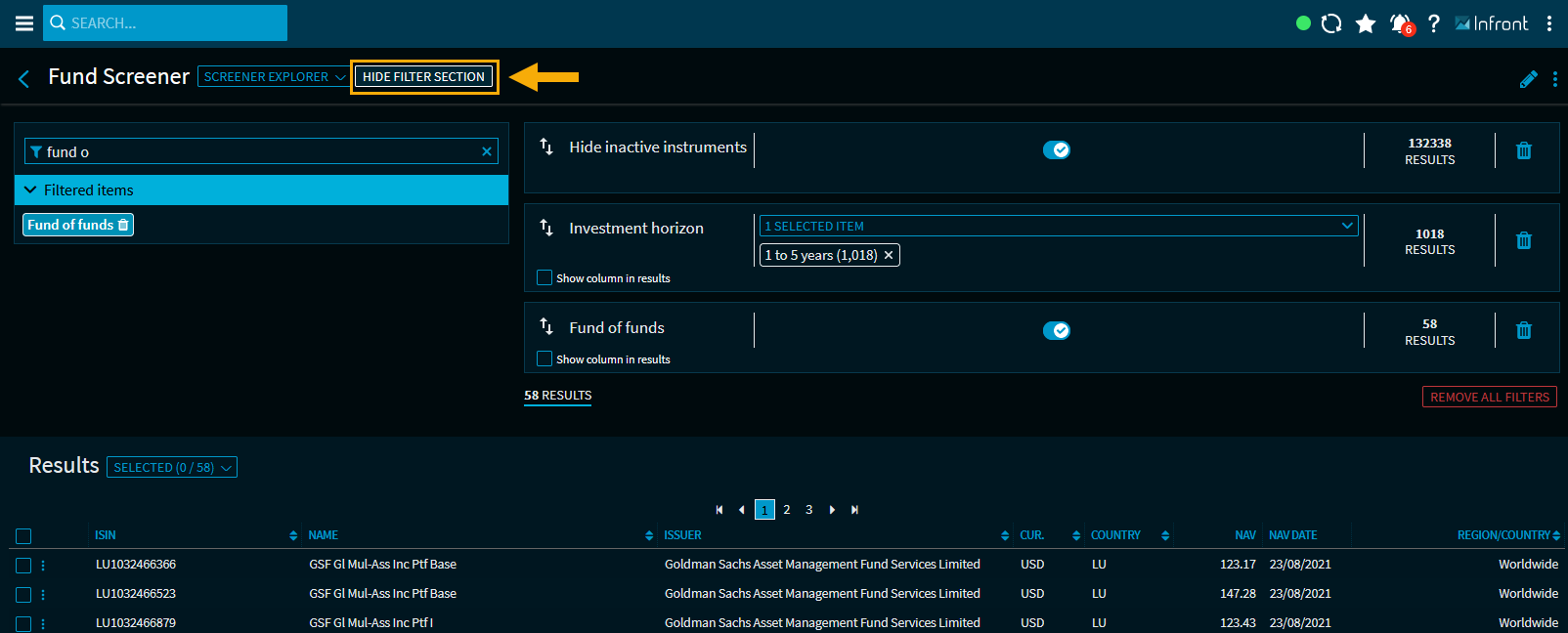Delete the Investment horizon filter with trash icon
1568x633 pixels.
pyautogui.click(x=1523, y=240)
